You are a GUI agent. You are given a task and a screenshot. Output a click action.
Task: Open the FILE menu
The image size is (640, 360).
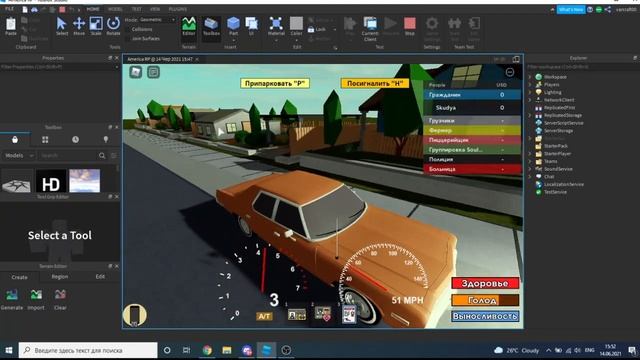(x=9, y=9)
